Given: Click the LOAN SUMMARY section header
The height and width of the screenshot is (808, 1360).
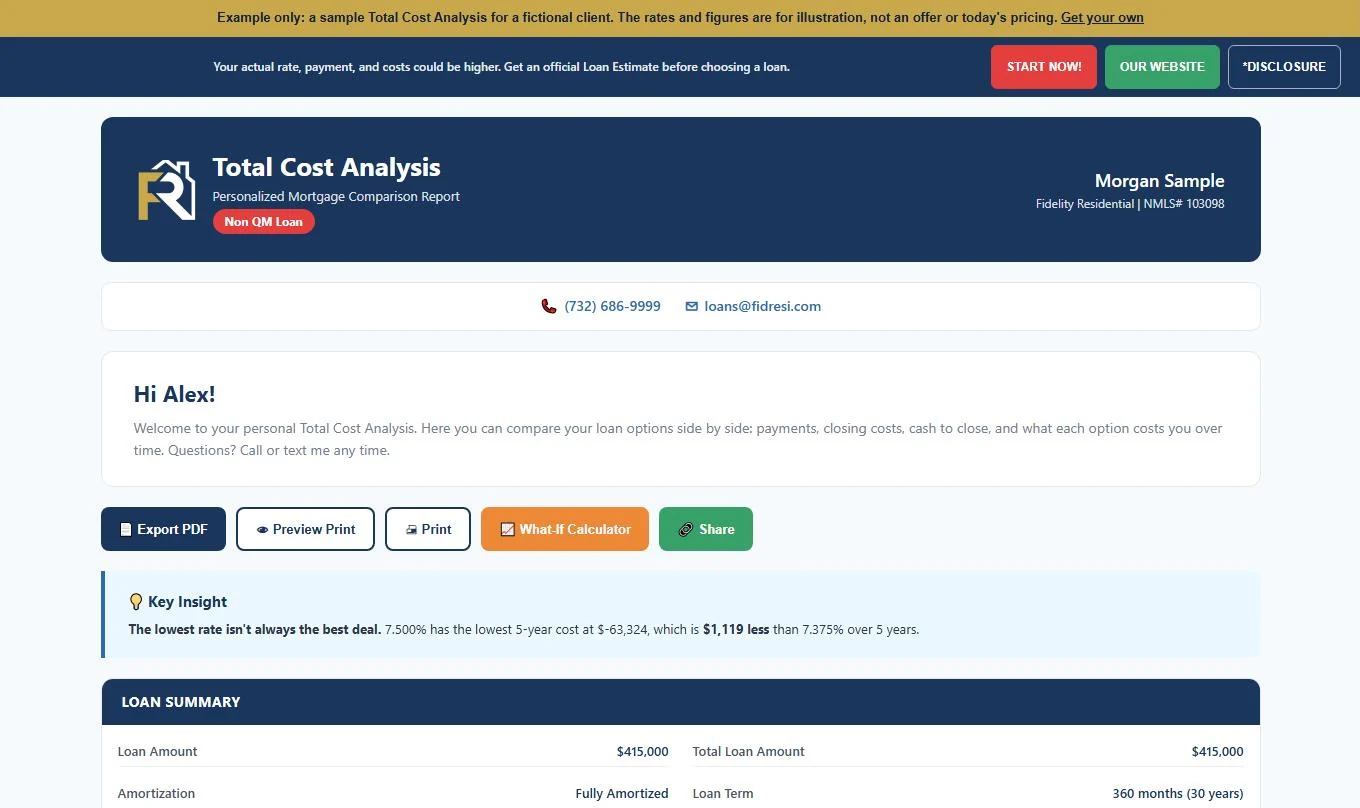Looking at the screenshot, I should point(681,702).
